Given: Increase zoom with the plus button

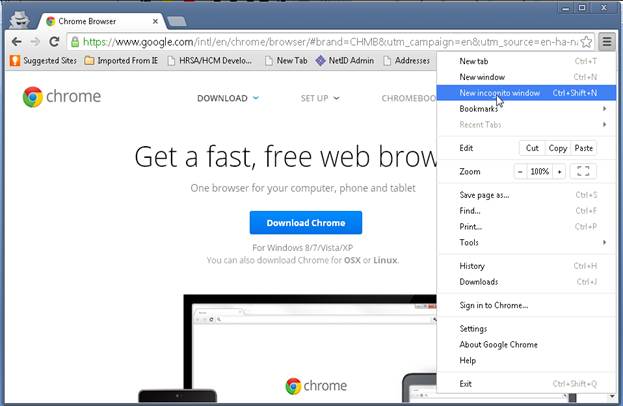Looking at the screenshot, I should pos(559,172).
